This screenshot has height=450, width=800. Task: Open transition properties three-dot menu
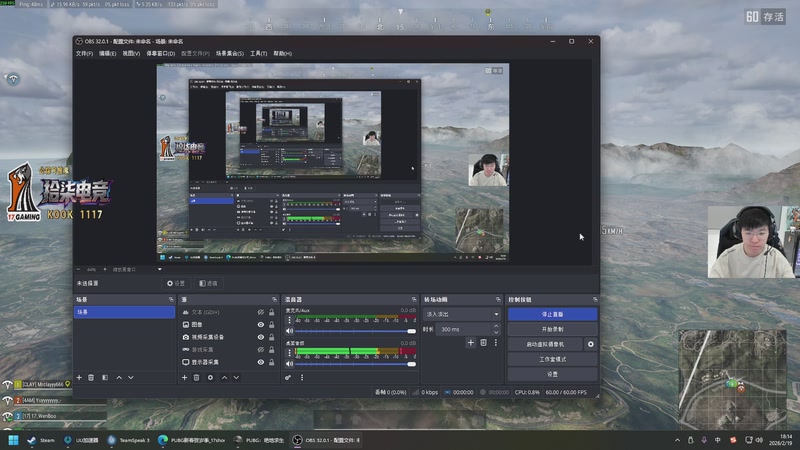coord(495,343)
